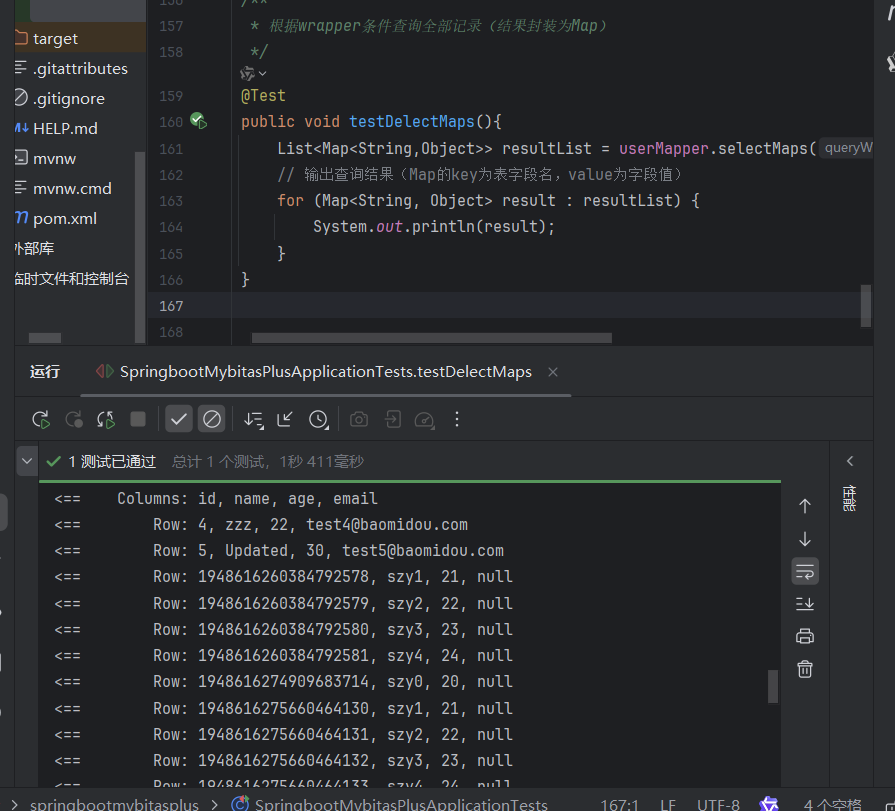Toggle show ignored tests circle-slash icon
The width and height of the screenshot is (895, 811).
211,419
